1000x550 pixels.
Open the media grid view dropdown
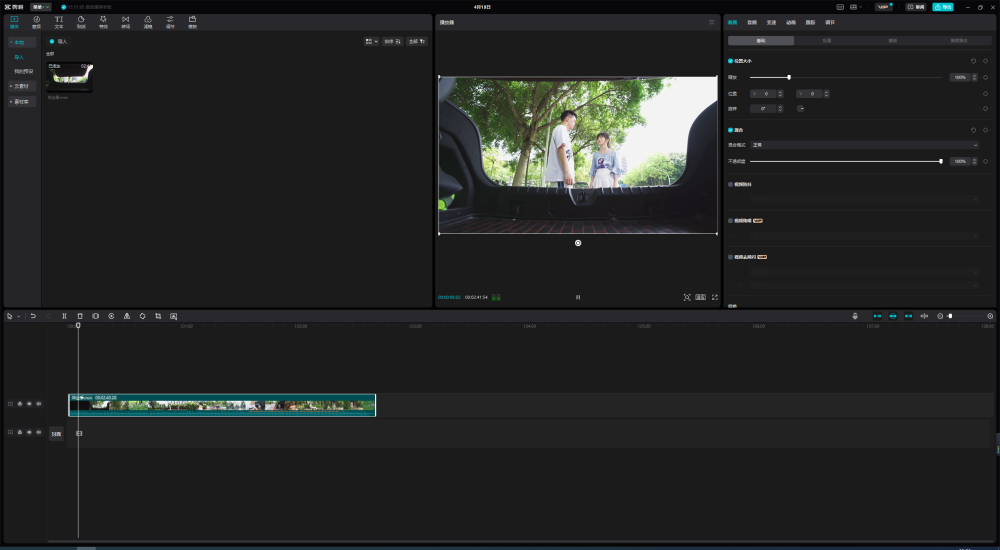371,41
